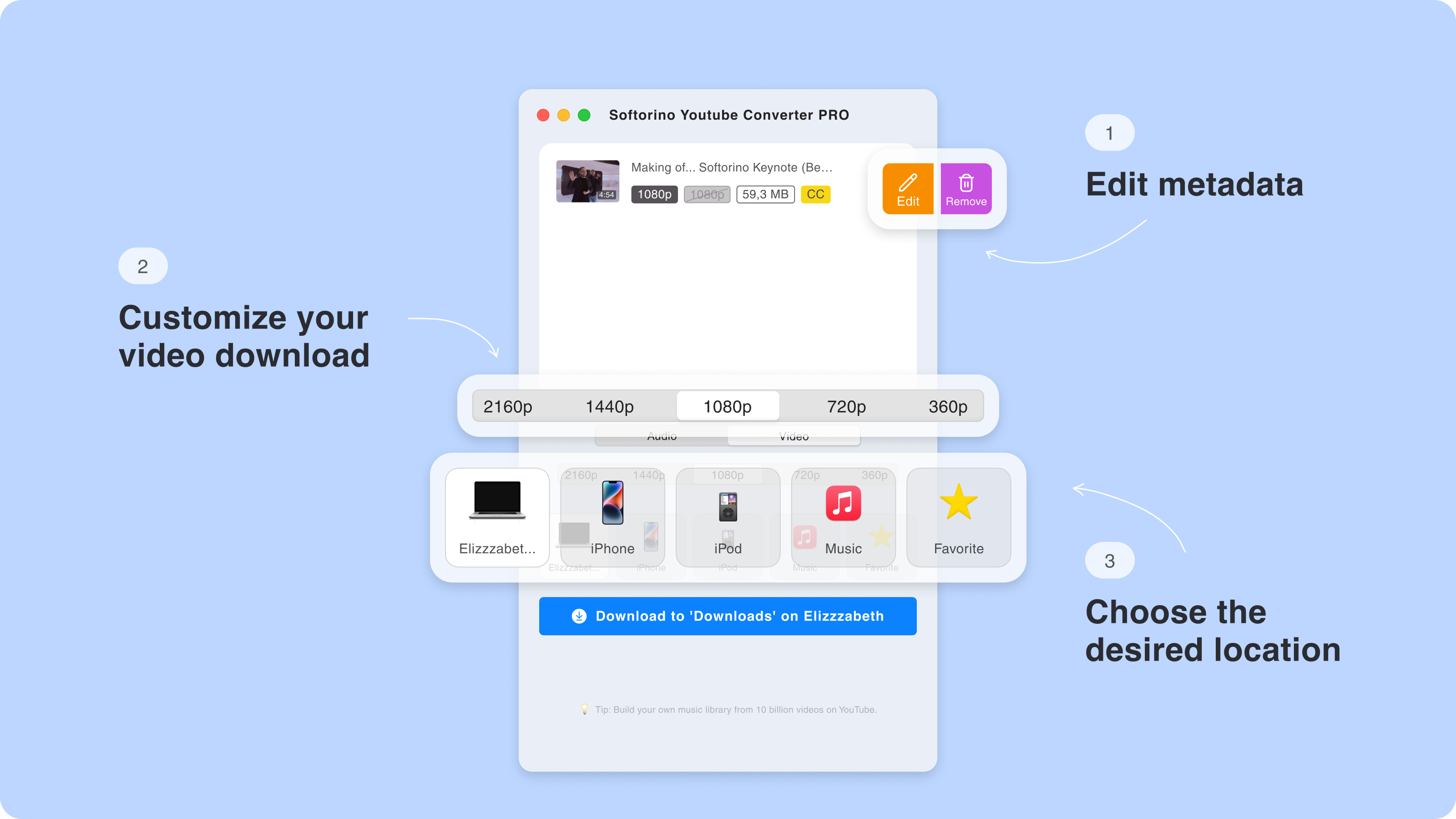Switch to the Video tab
Image resolution: width=1456 pixels, height=819 pixels.
coord(793,435)
